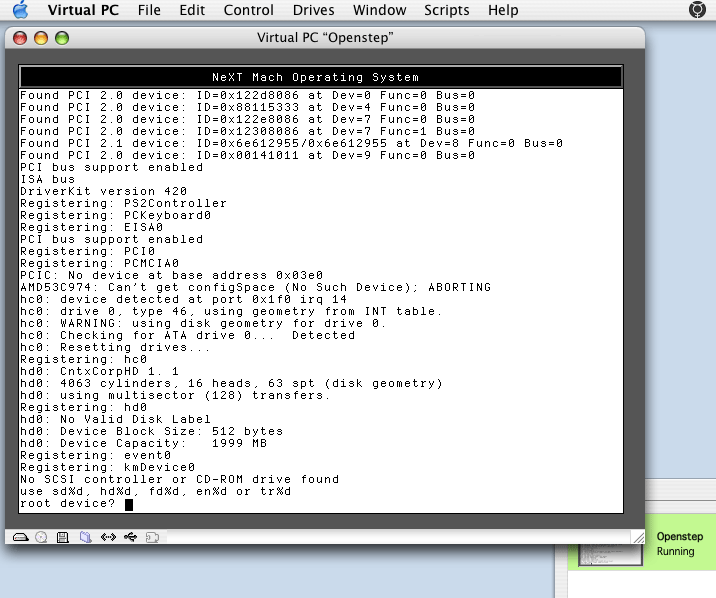Open the Help menu
Viewport: 716px width, 598px height.
(503, 10)
